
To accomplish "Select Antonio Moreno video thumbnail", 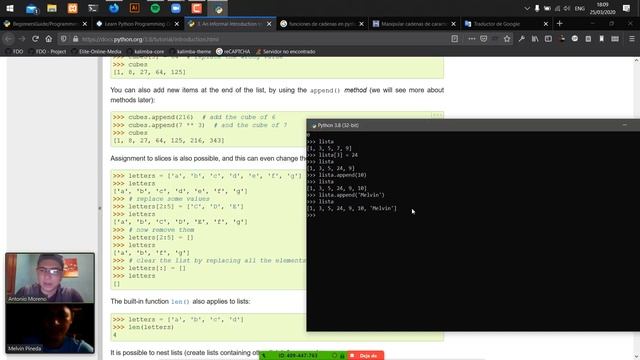I will pos(50,278).
